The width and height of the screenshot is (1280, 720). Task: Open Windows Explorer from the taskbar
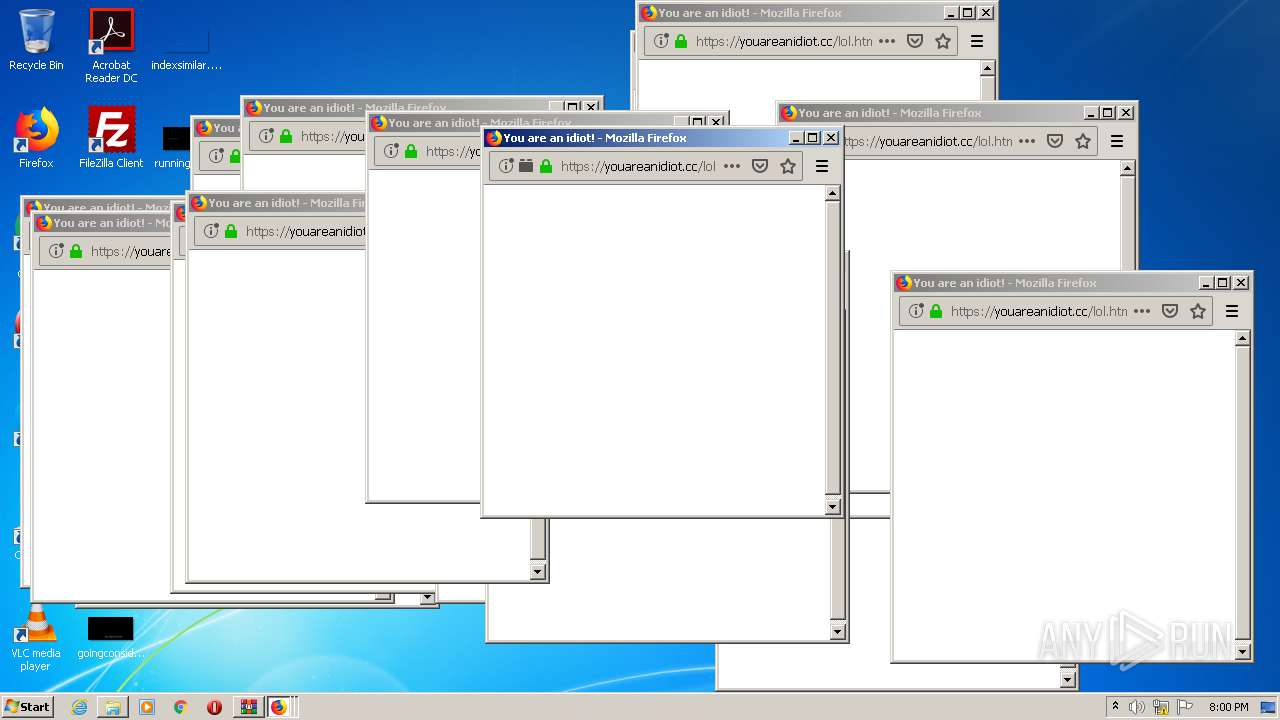point(113,707)
